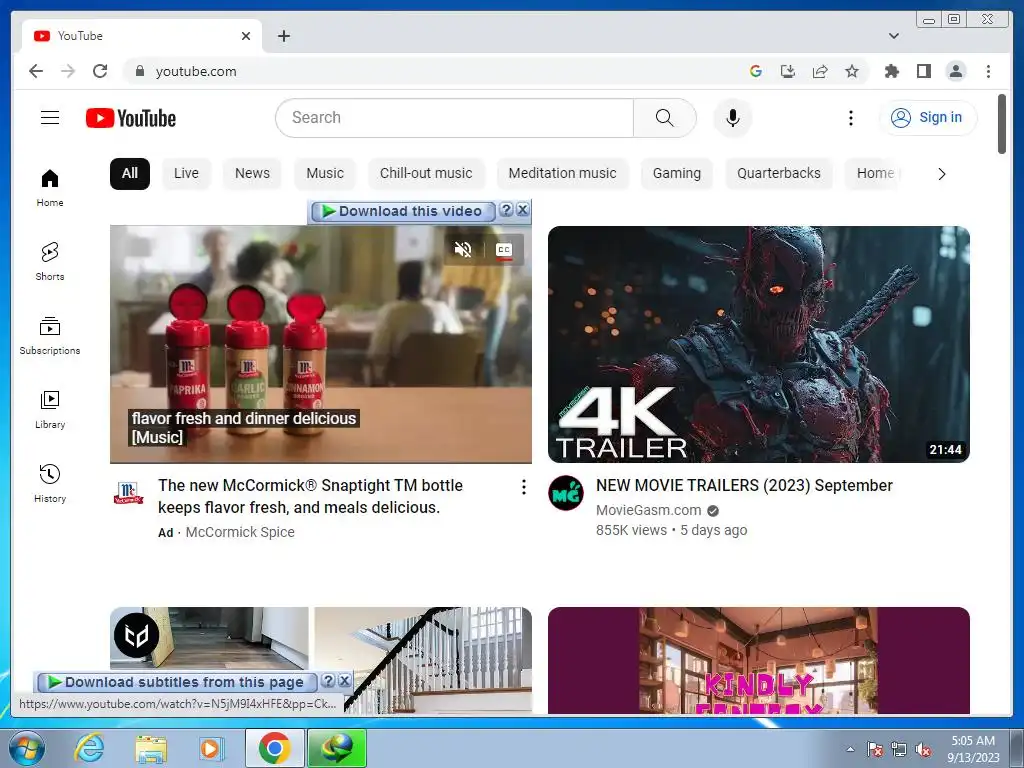Open the Chrome profile avatar
This screenshot has width=1024, height=768.
pos(955,71)
